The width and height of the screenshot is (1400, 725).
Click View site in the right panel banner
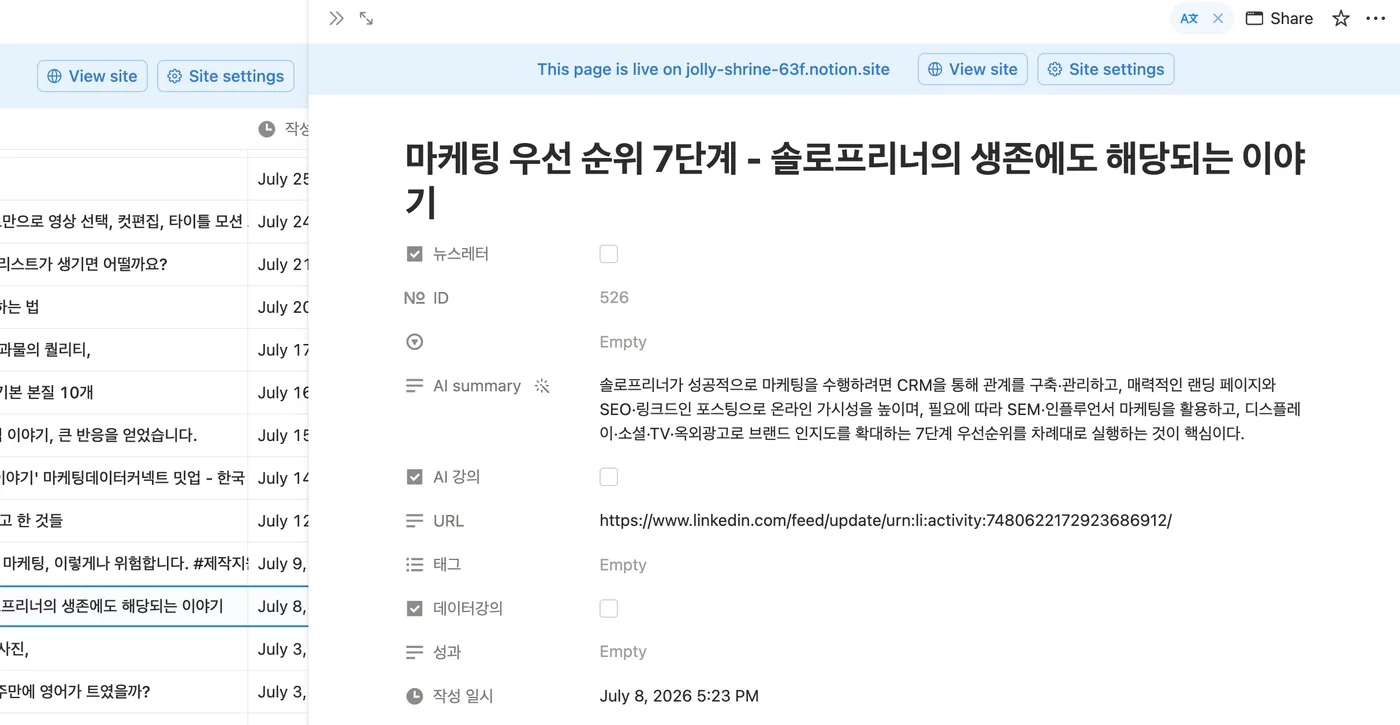coord(973,69)
